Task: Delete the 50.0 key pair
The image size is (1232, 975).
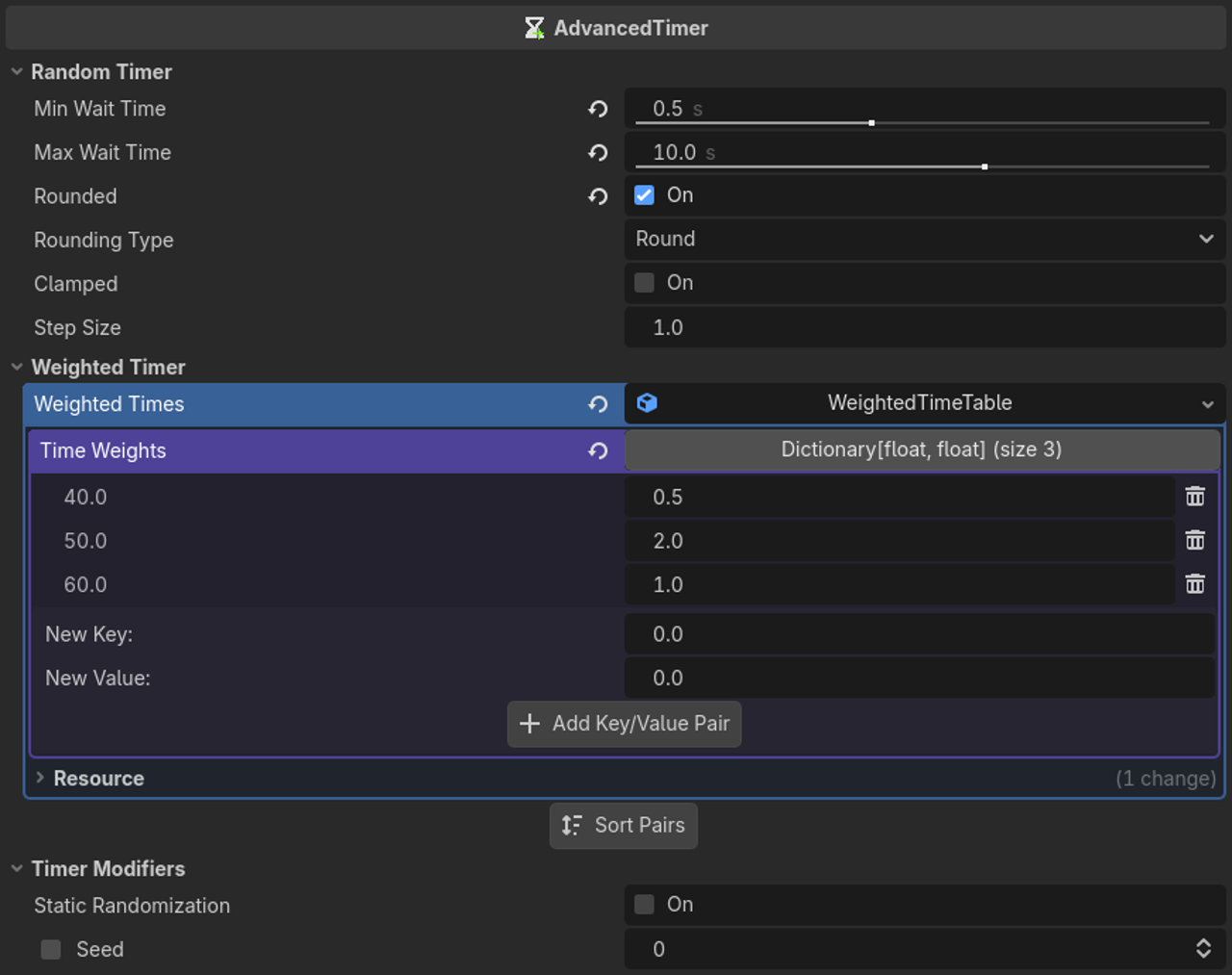Action: (1195, 540)
